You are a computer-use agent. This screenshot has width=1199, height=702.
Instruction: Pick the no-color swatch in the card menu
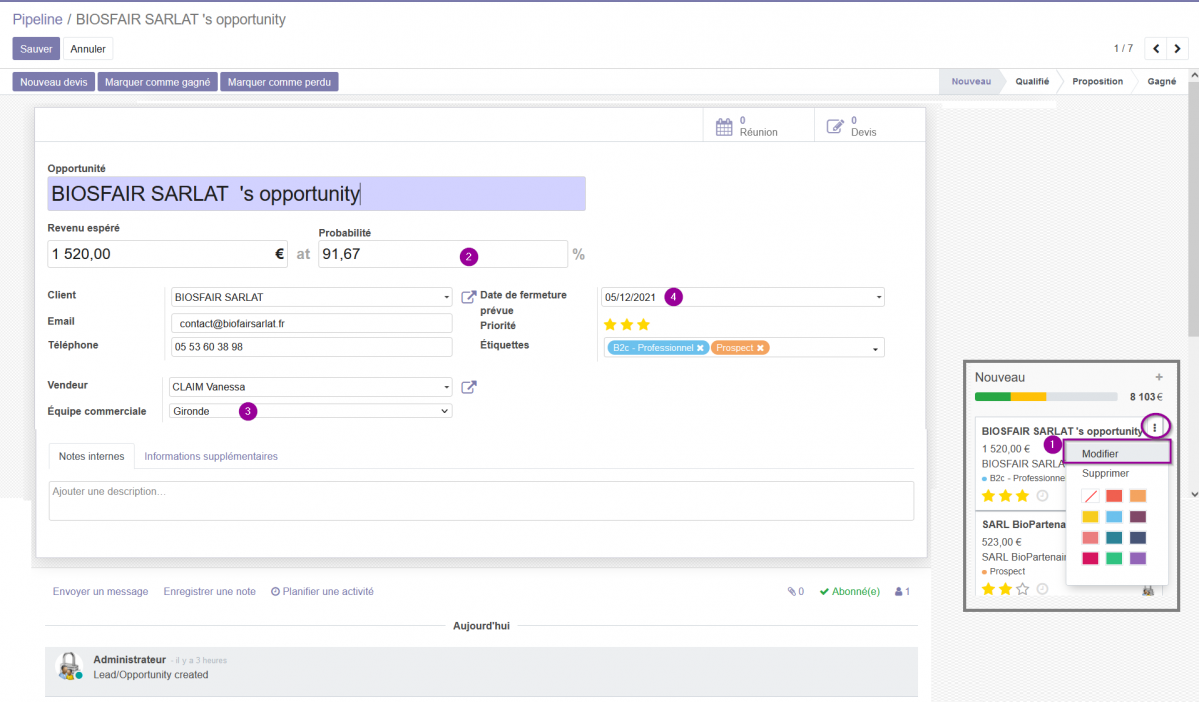coord(1090,496)
